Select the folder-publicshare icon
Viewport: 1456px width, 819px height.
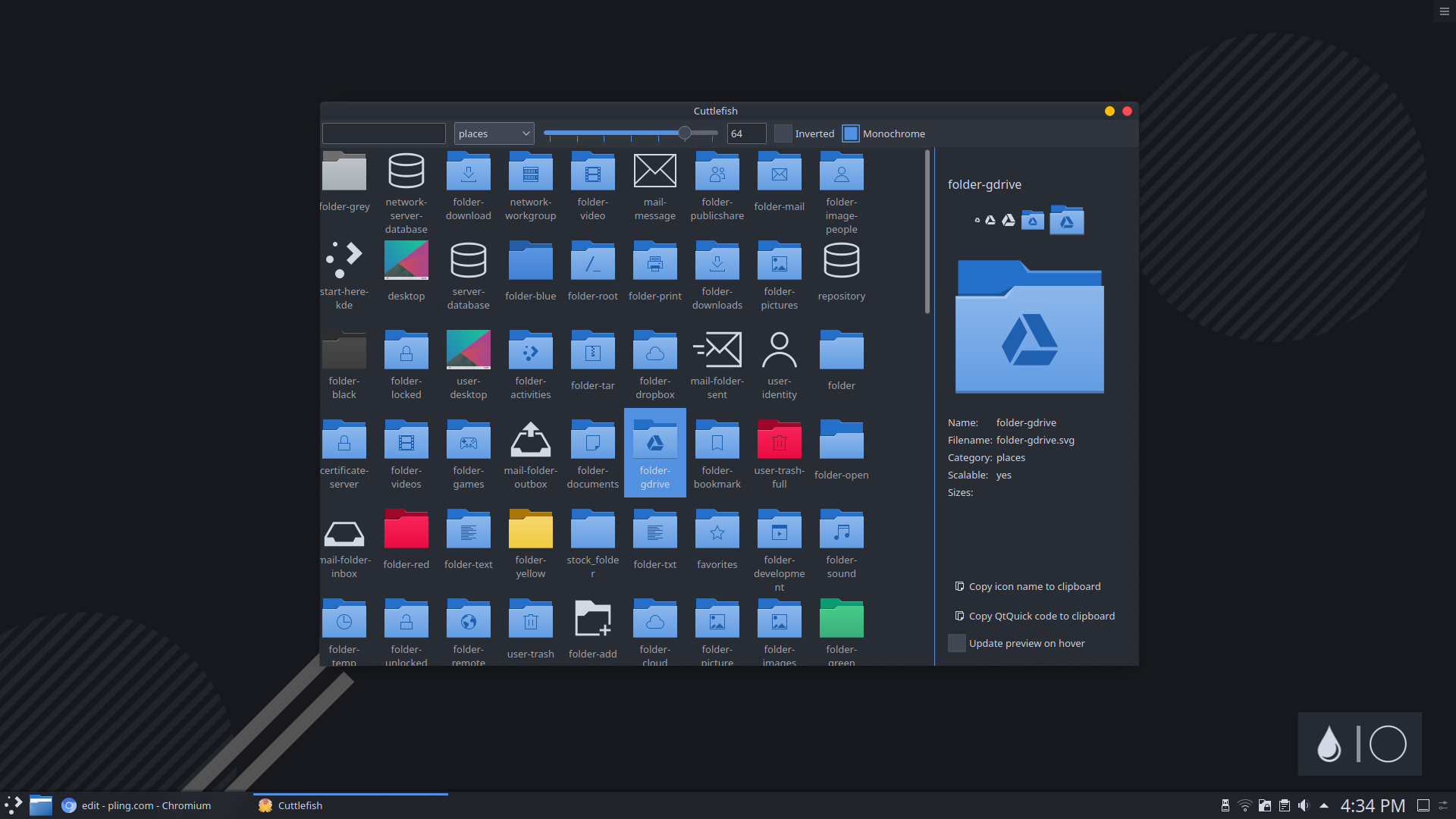tap(717, 171)
